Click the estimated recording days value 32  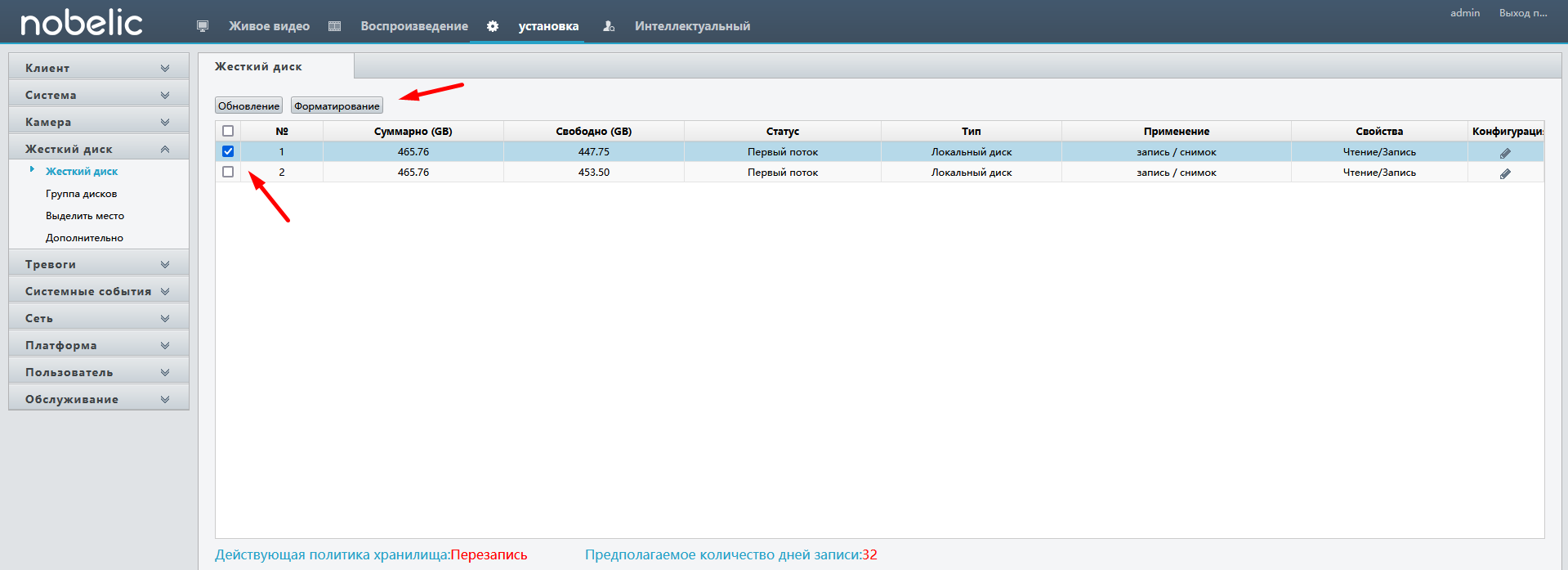[x=869, y=554]
